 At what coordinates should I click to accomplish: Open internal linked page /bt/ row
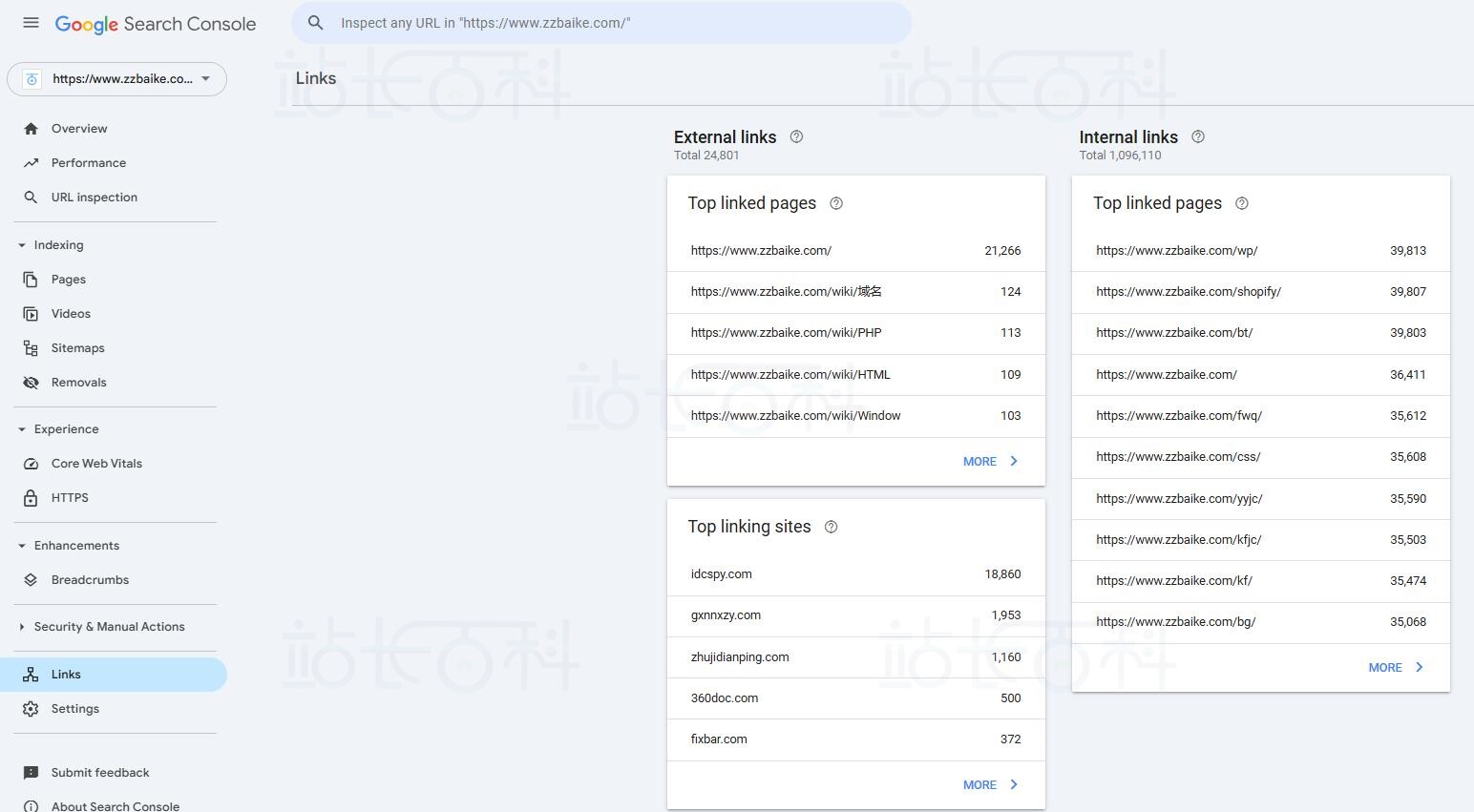pos(1261,333)
